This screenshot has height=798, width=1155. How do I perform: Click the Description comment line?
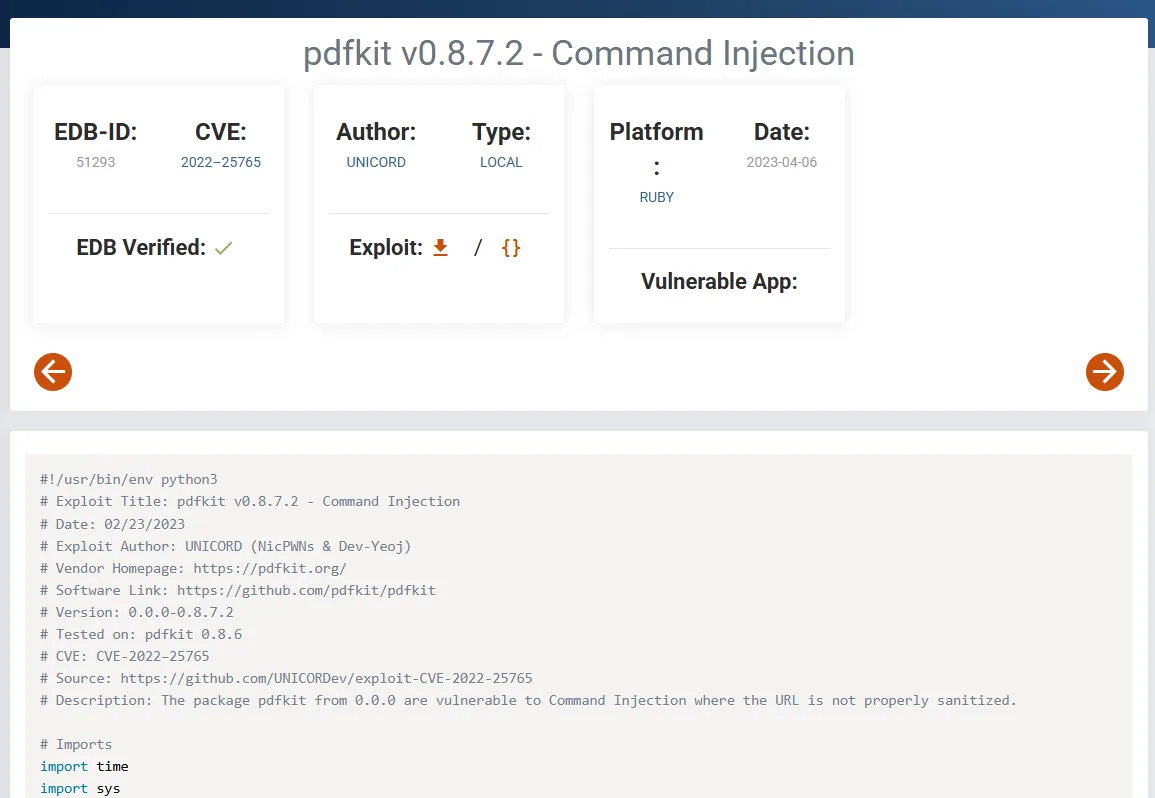528,701
